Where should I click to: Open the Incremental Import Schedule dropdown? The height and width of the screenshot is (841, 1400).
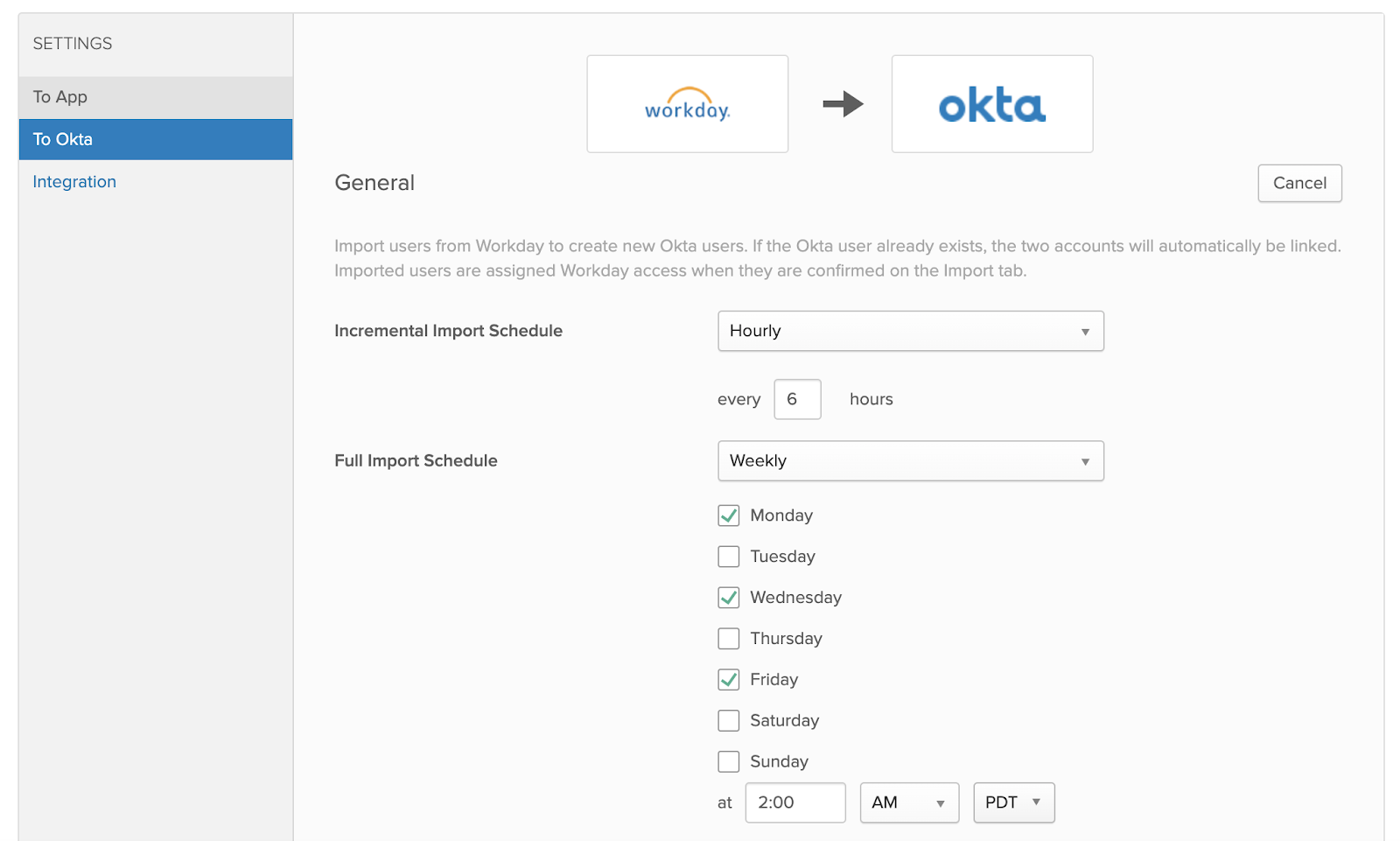(x=910, y=331)
